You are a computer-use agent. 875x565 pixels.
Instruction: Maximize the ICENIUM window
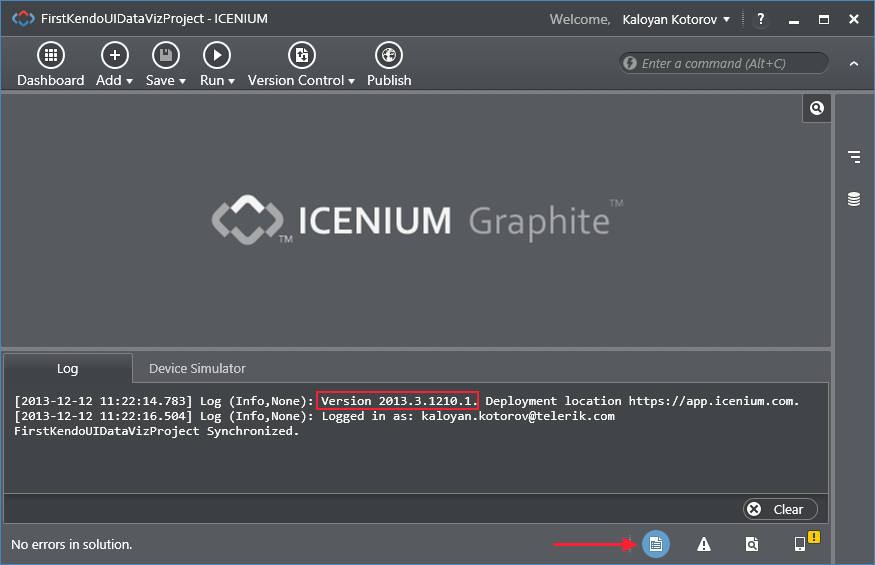coord(824,20)
